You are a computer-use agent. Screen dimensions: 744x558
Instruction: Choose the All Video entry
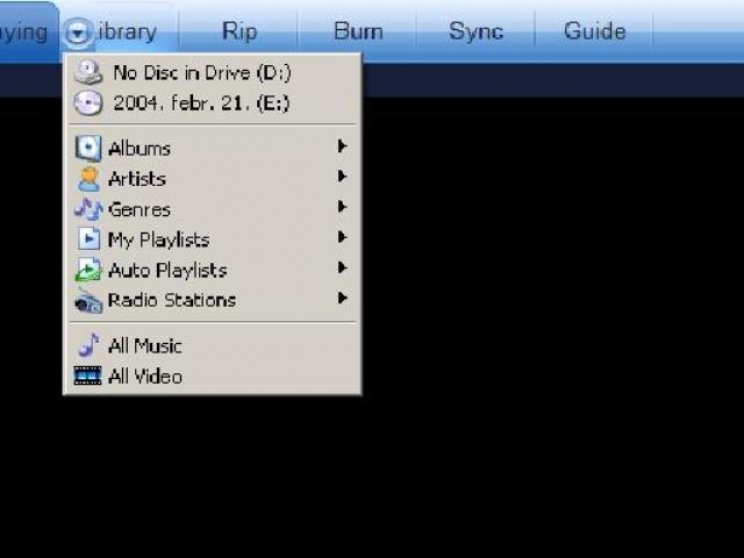coord(212,376)
